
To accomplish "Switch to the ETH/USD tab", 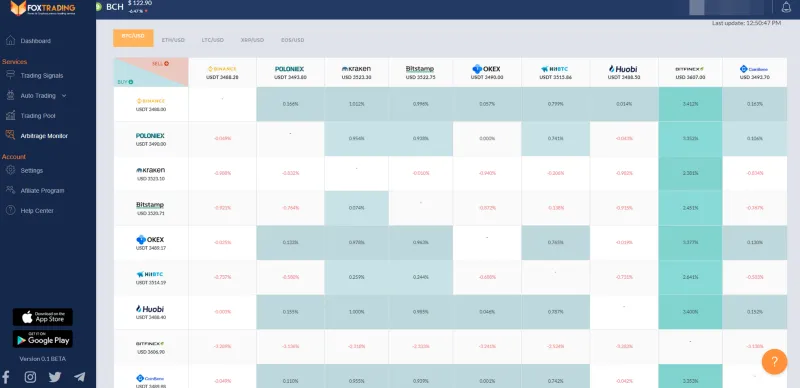I will coord(173,40).
